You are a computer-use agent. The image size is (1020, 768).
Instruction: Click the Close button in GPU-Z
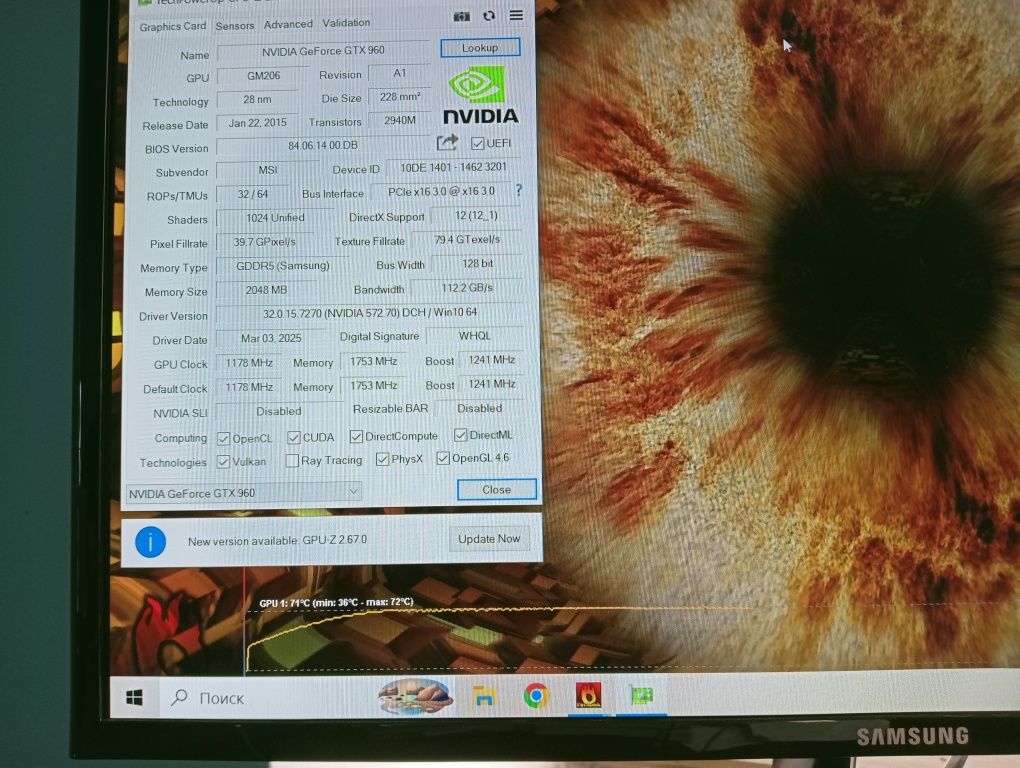pyautogui.click(x=496, y=490)
